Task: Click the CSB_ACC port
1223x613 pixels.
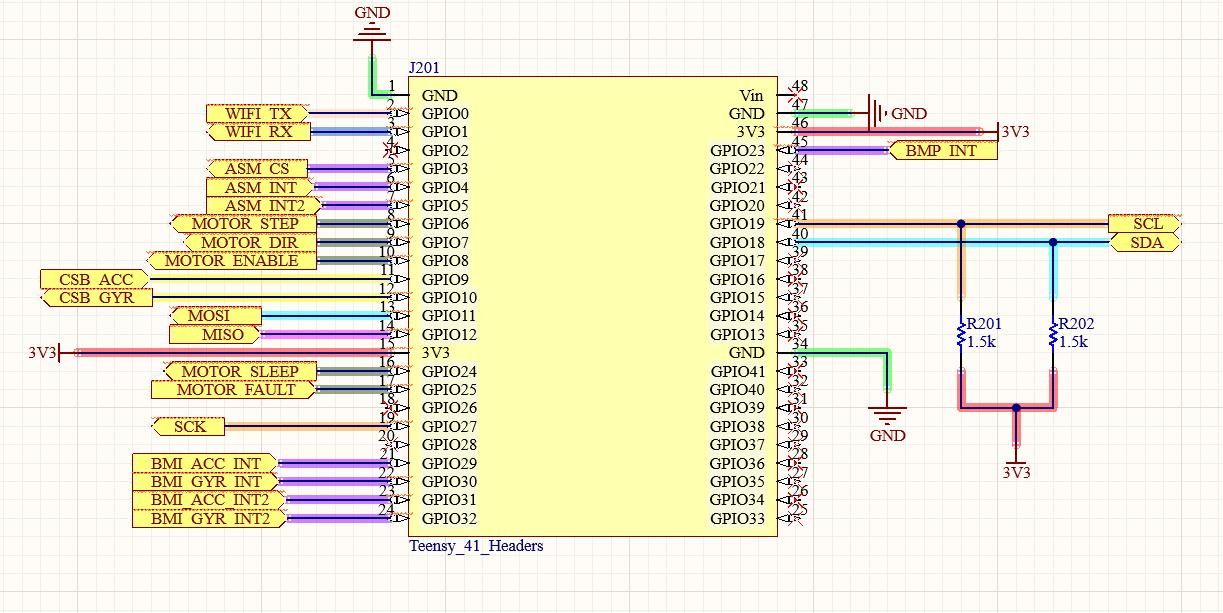Action: click(x=95, y=279)
